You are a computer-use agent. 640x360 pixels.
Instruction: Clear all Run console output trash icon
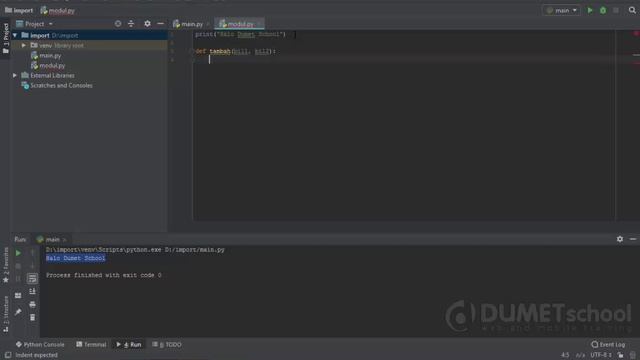point(32,317)
